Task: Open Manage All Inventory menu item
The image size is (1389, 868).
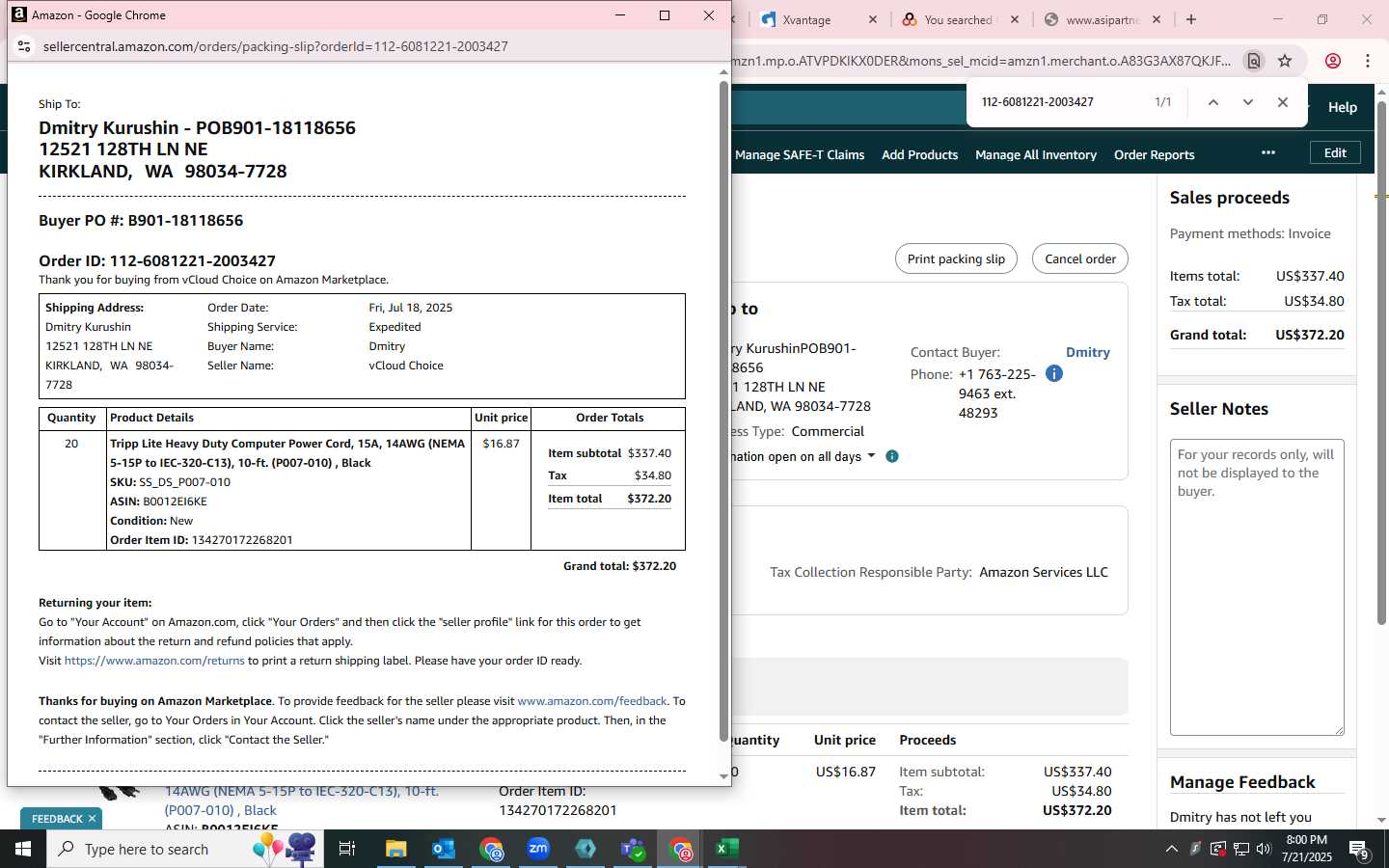Action: (x=1036, y=154)
